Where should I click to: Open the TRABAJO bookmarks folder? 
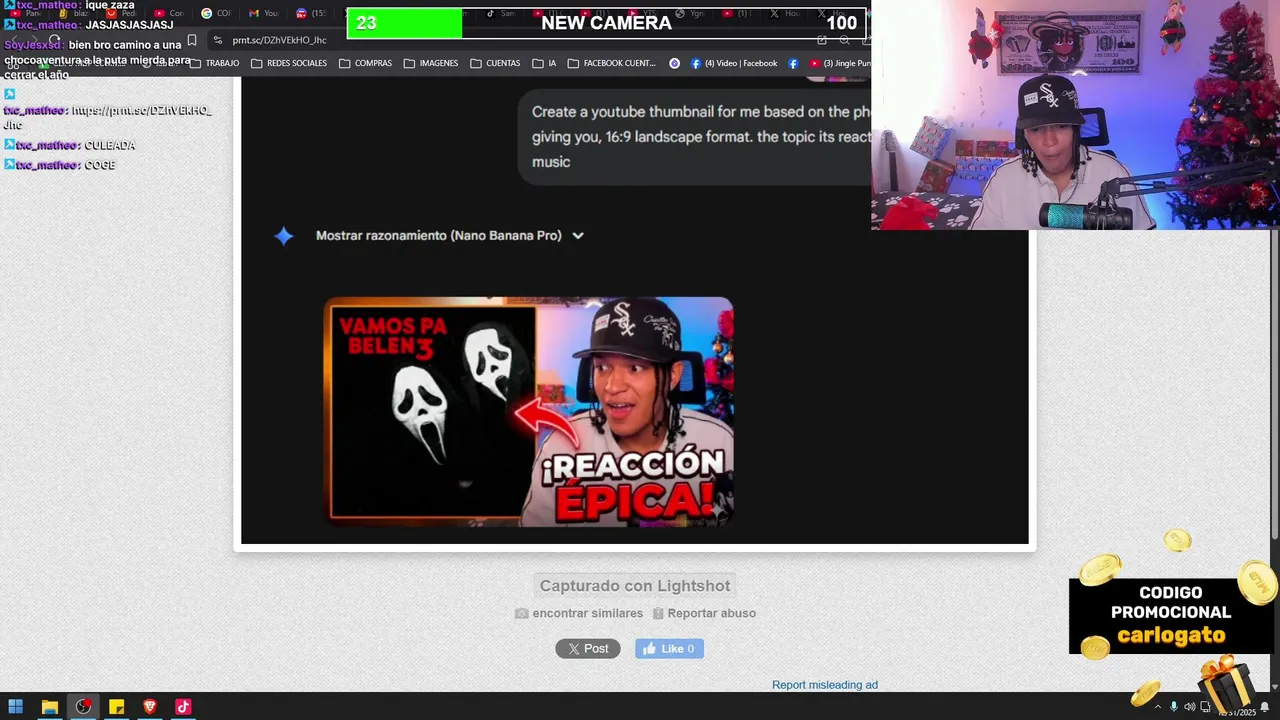214,63
